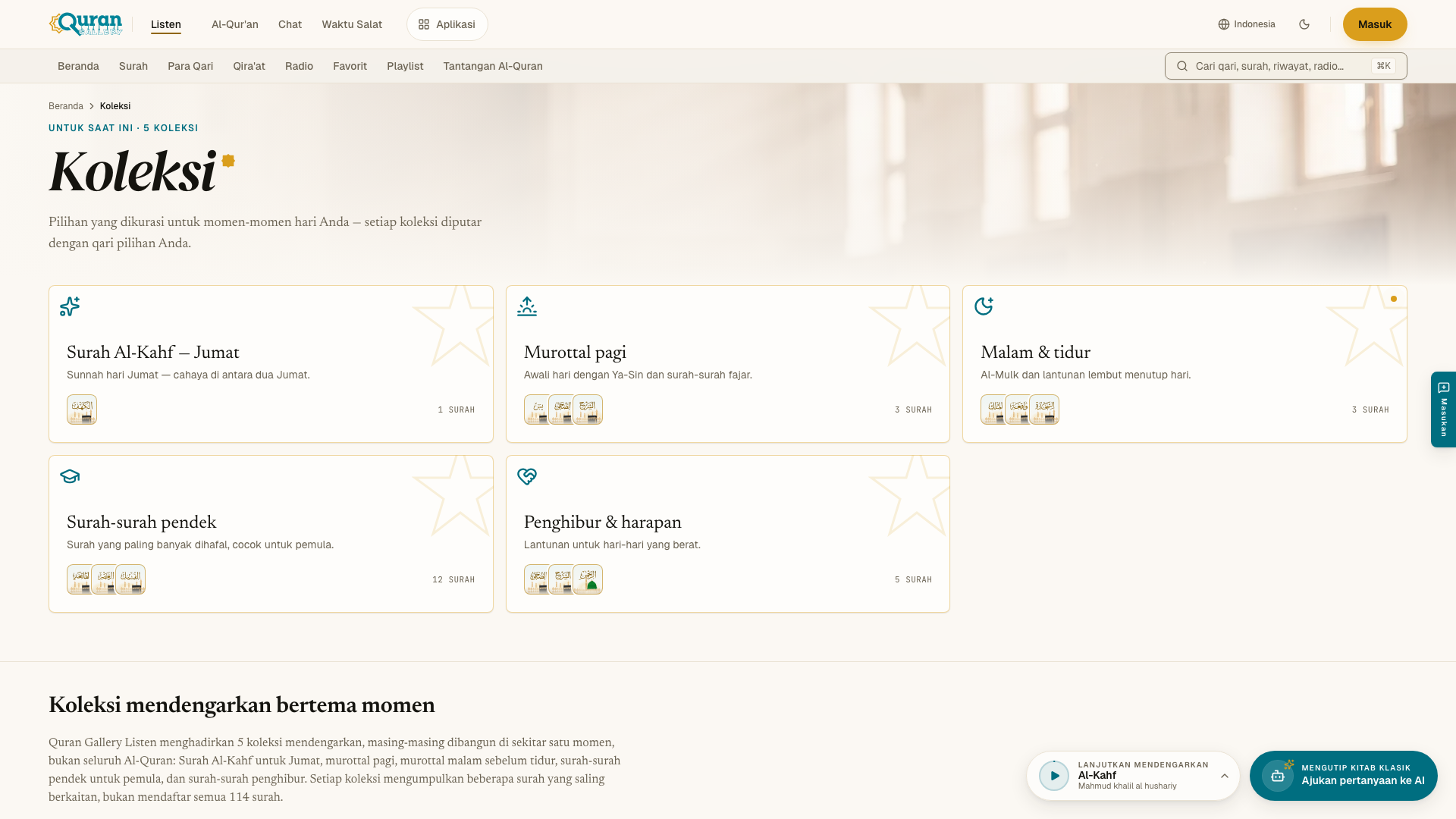Go to the Chat tab
This screenshot has width=1456, height=819.
pos(290,24)
